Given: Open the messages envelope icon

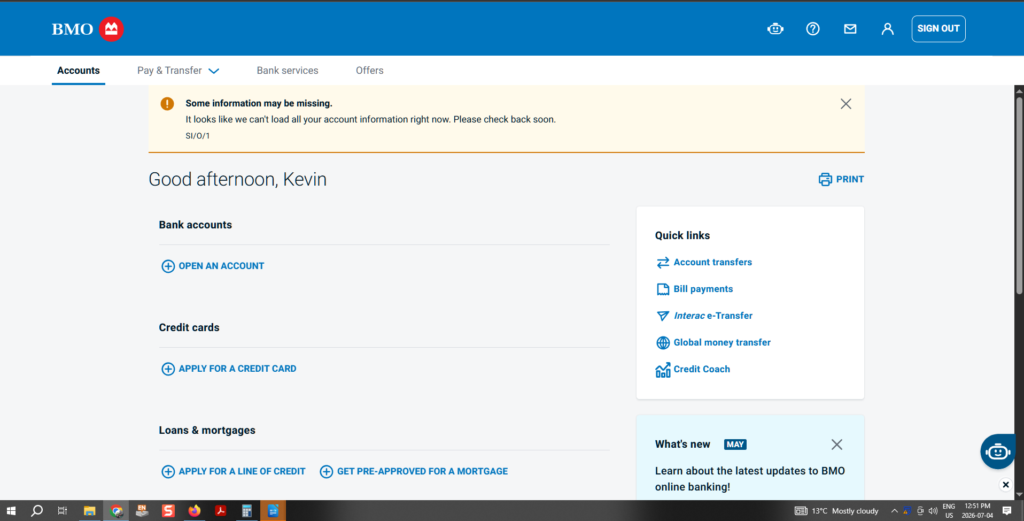Looking at the screenshot, I should [850, 29].
